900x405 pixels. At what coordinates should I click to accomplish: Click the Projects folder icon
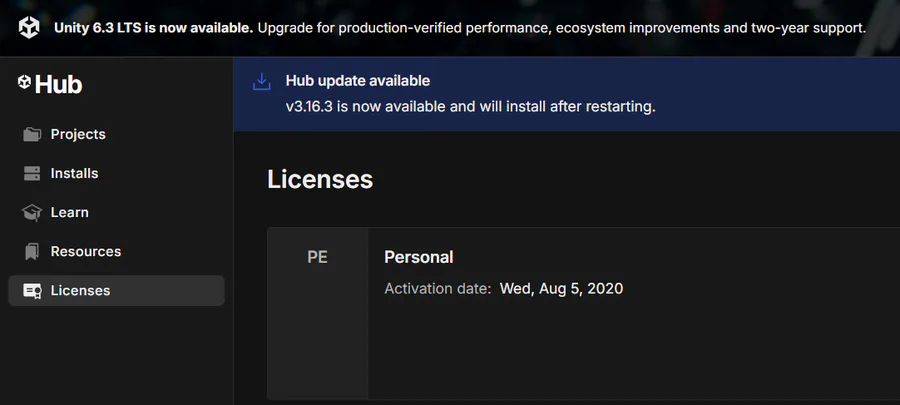click(32, 134)
